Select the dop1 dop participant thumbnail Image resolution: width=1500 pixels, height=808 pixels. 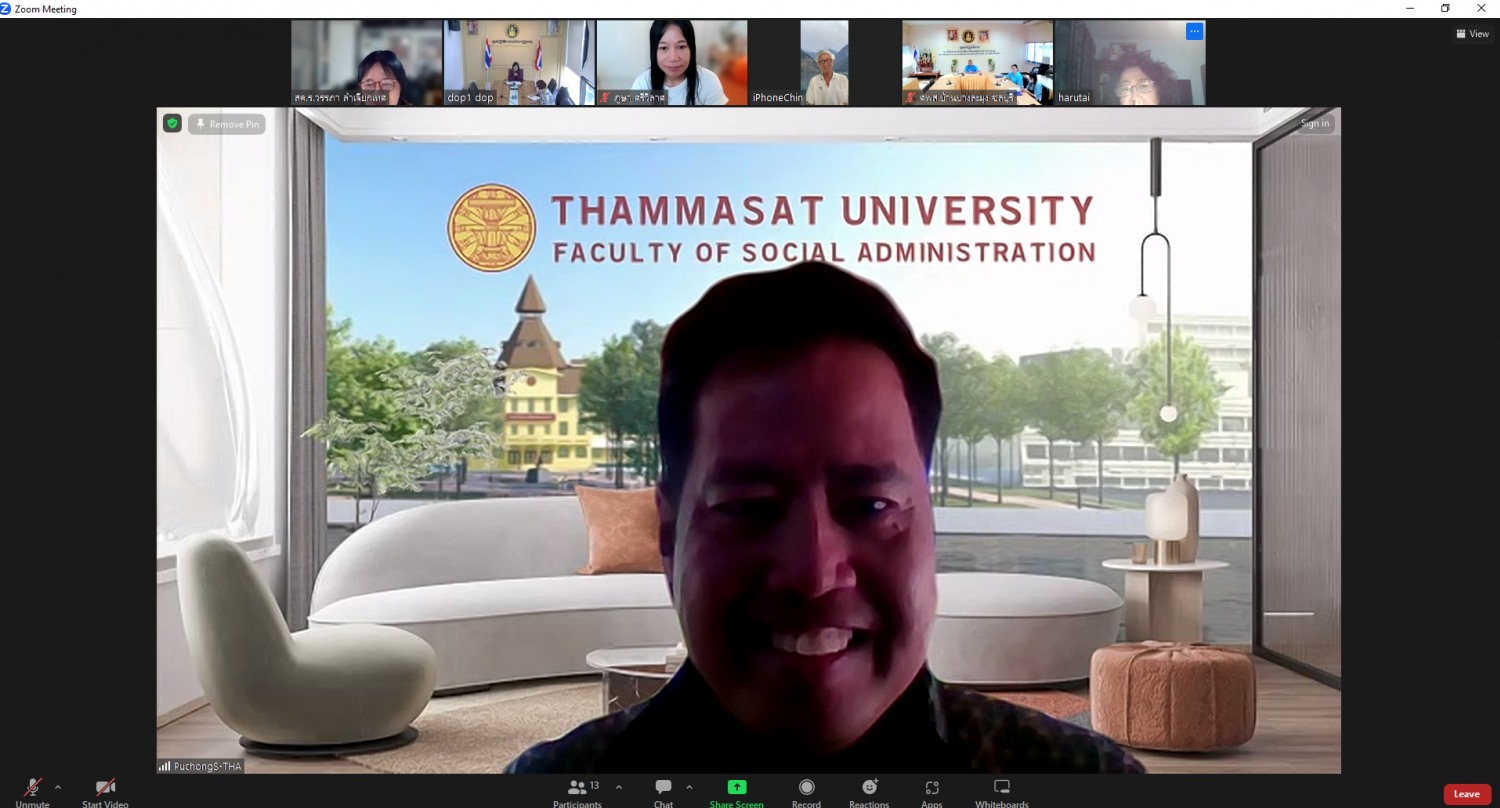coord(519,62)
